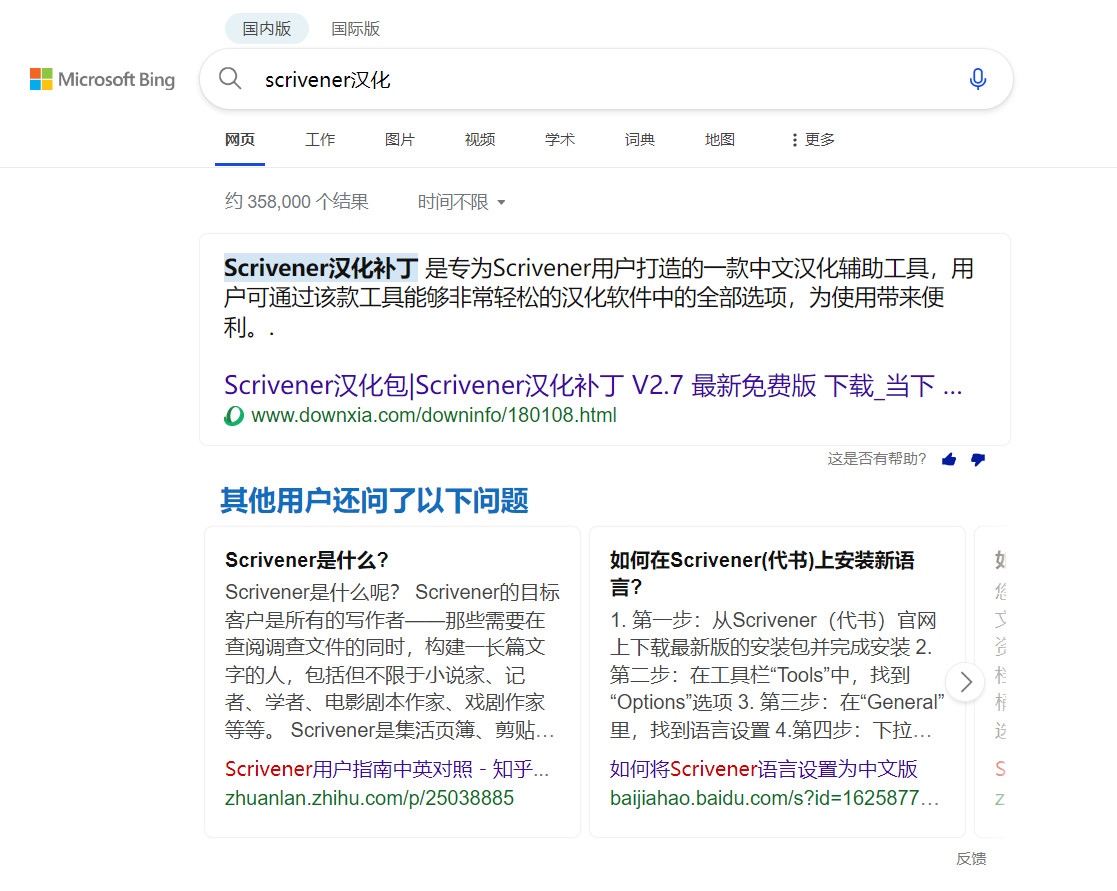Click the green downxia site favicon
The image size is (1117, 891).
(234, 415)
